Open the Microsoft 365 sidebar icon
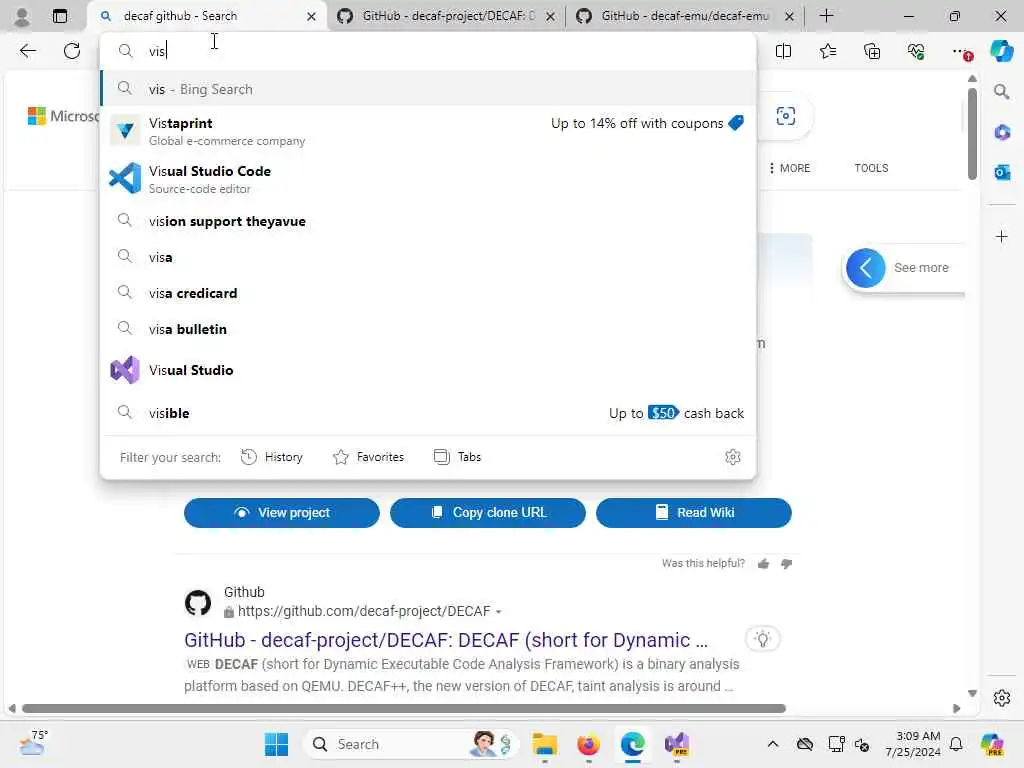 coord(1002,133)
